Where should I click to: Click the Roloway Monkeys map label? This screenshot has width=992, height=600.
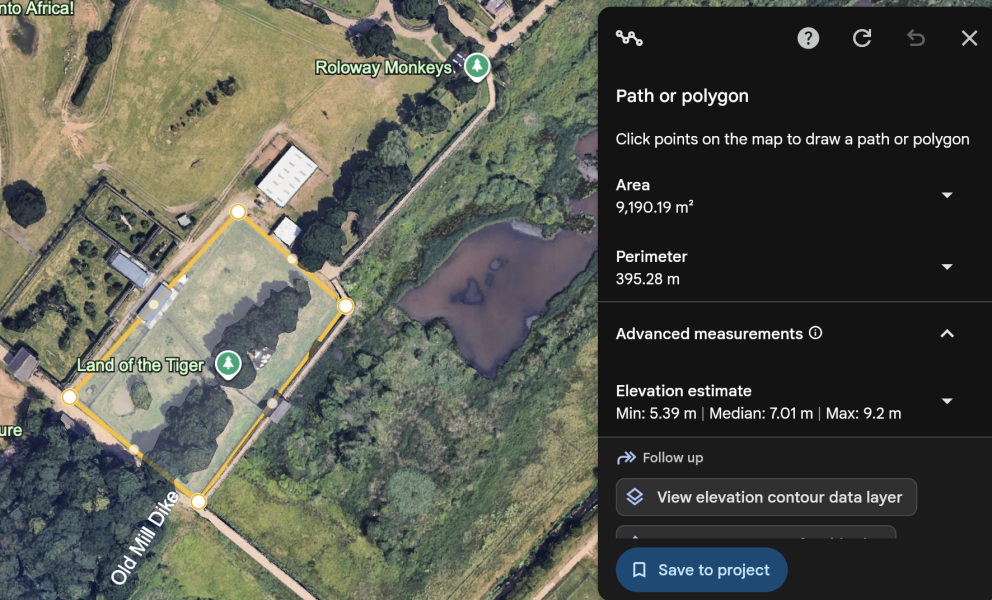(x=383, y=68)
